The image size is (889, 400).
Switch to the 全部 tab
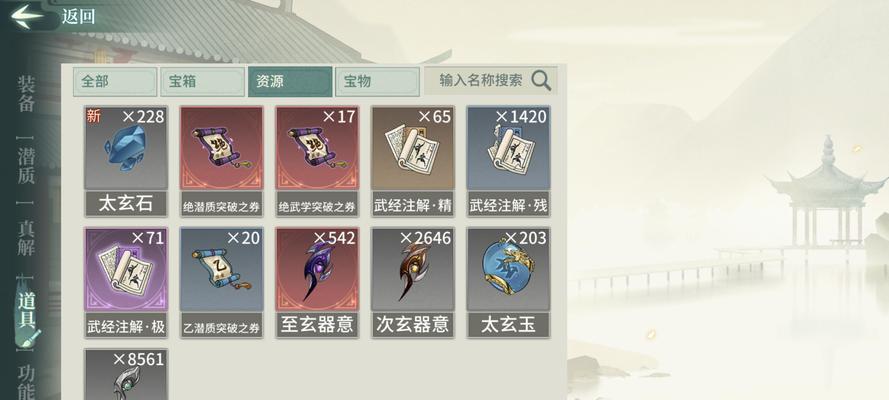click(115, 82)
